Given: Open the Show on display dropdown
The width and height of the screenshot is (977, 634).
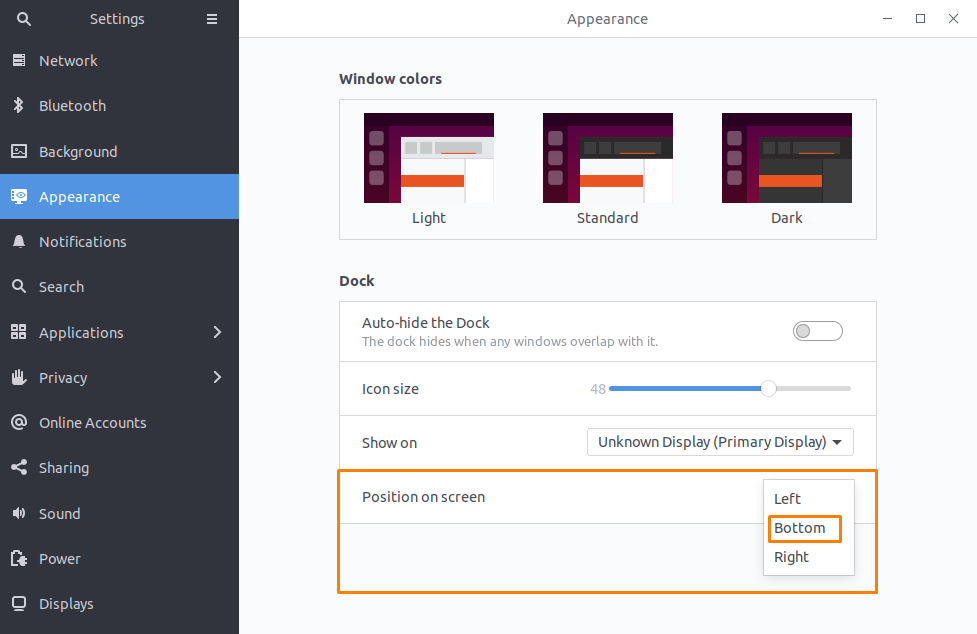Looking at the screenshot, I should tap(720, 442).
